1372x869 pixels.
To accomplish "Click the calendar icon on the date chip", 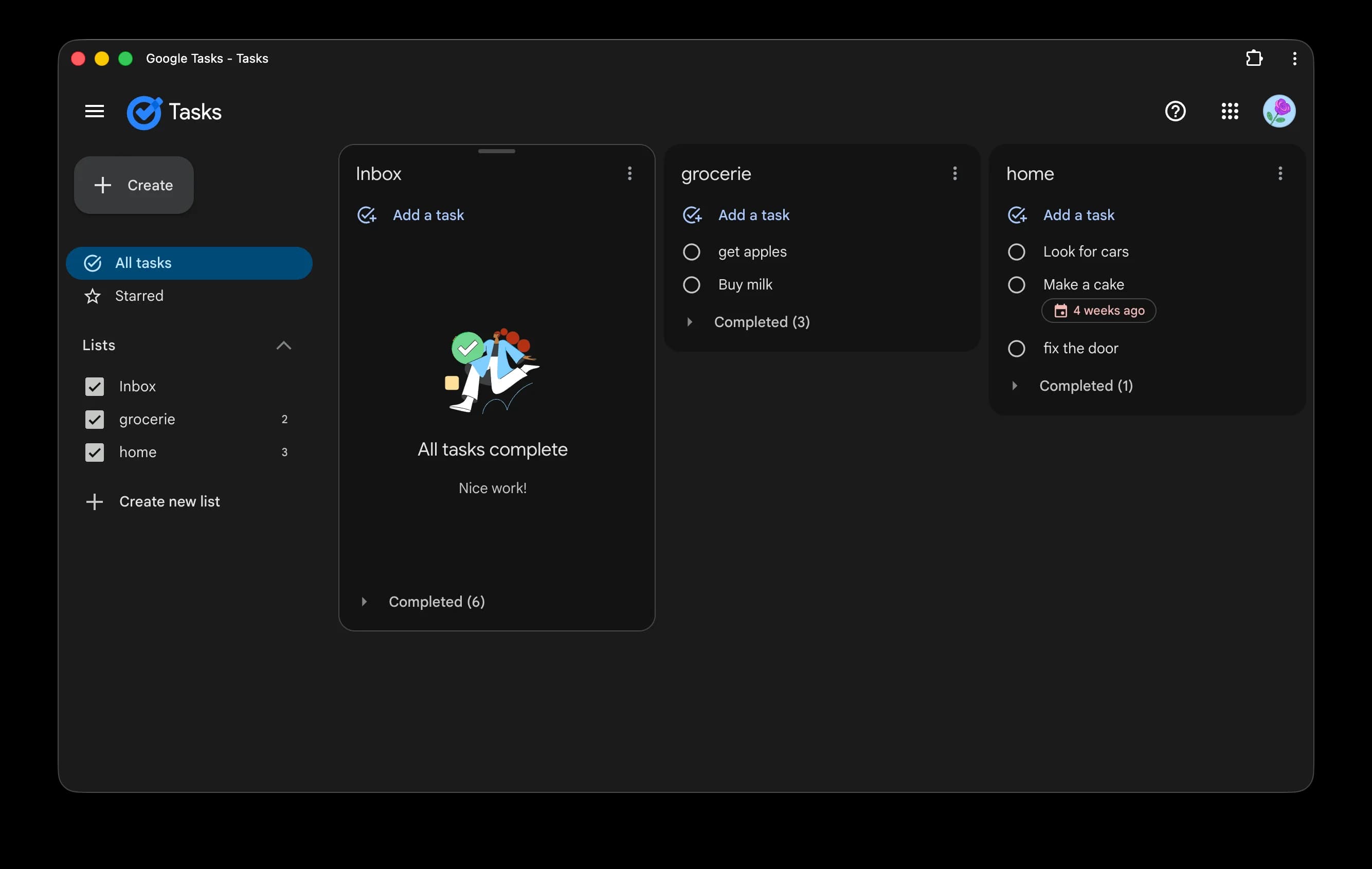I will (1060, 311).
